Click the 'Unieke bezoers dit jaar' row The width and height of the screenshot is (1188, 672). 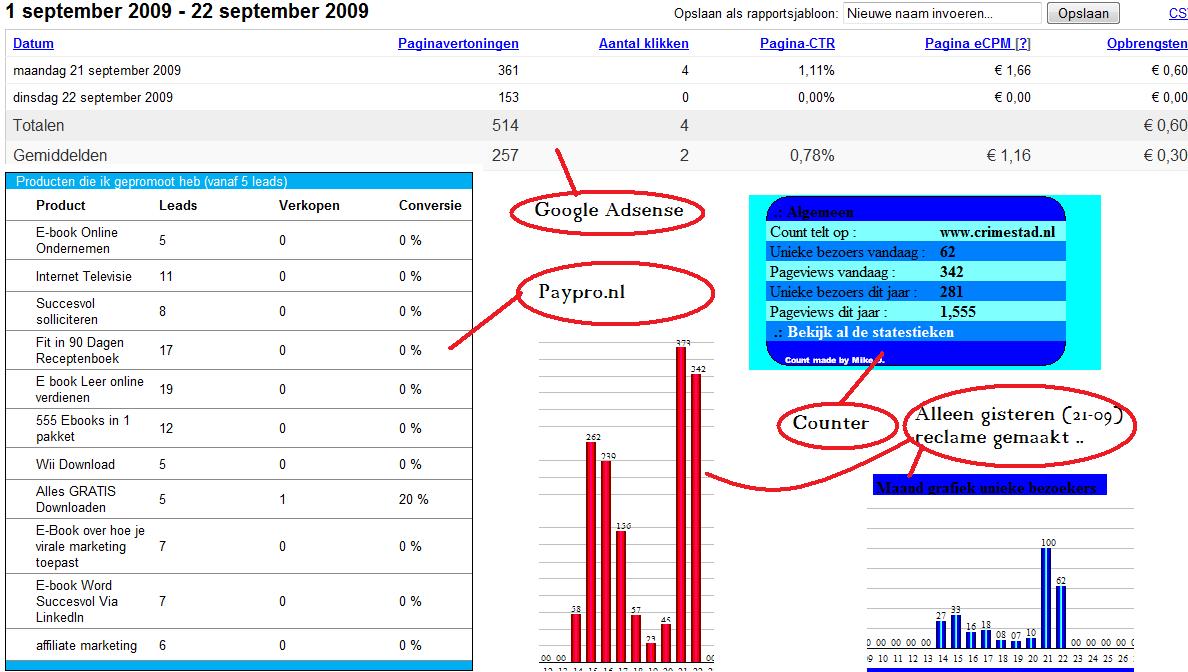tap(916, 292)
